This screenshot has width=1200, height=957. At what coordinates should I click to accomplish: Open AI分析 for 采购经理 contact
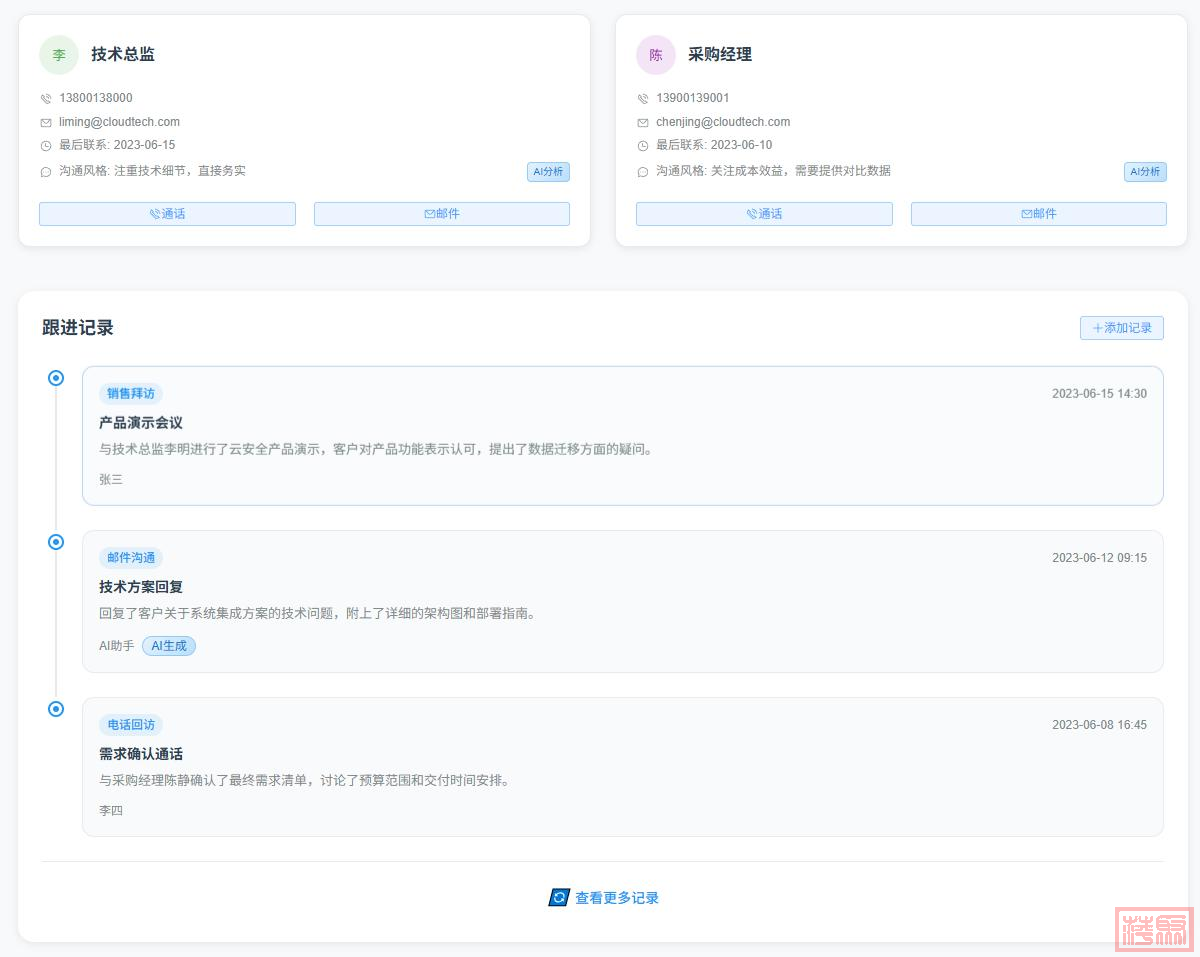click(1145, 172)
